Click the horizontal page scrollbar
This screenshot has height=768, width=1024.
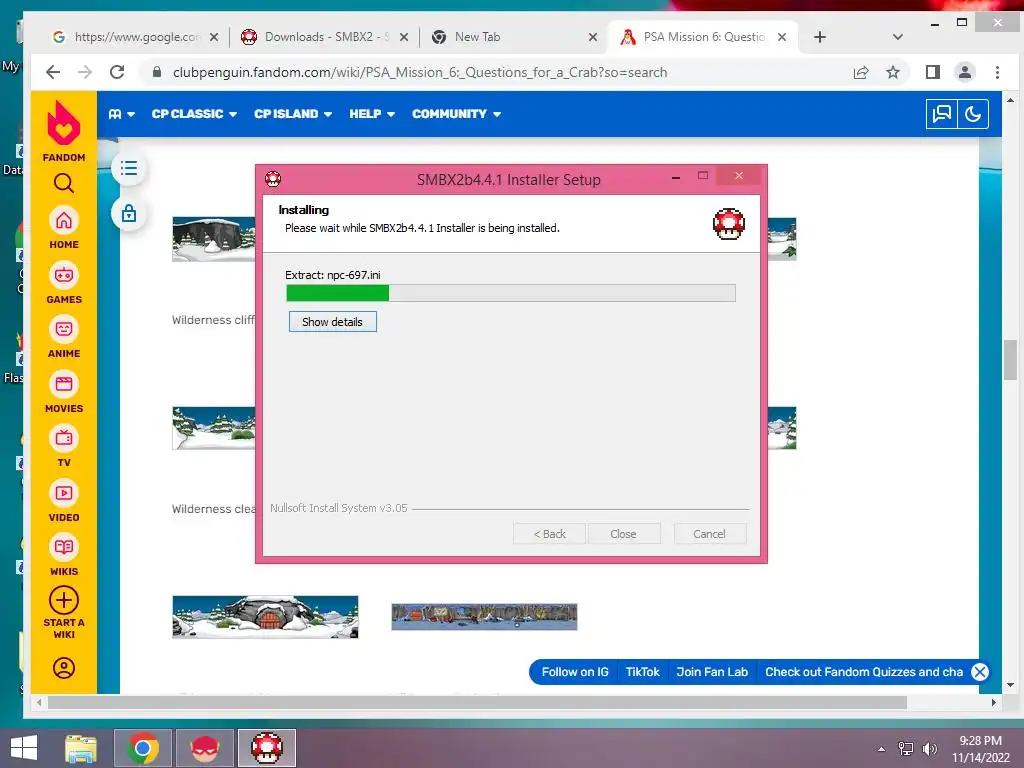click(477, 703)
